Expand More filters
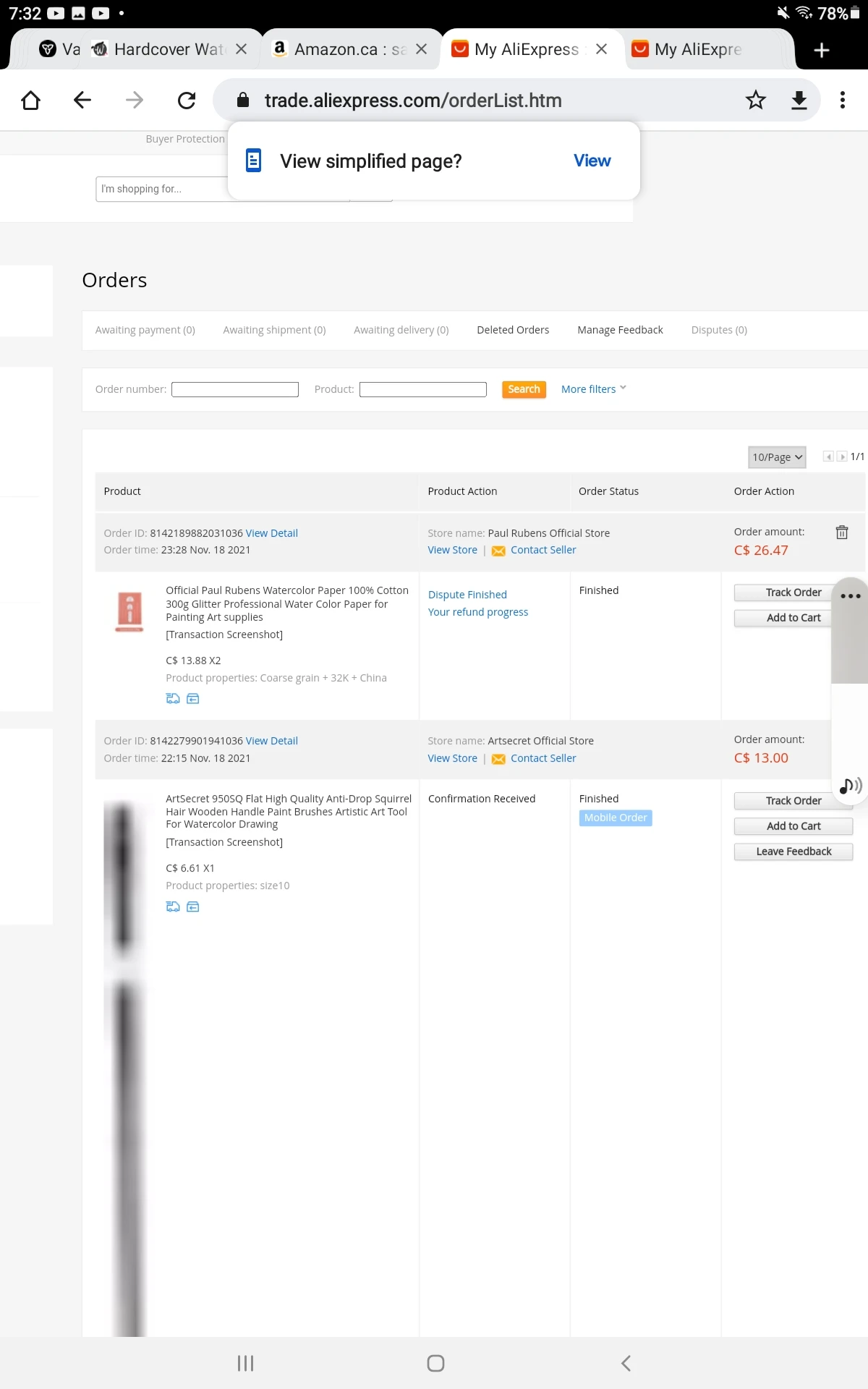 pos(594,389)
